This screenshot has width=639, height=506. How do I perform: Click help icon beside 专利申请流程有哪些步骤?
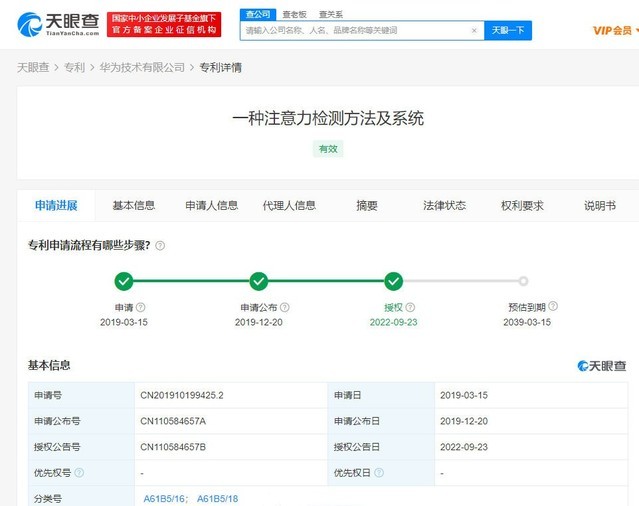(160, 246)
